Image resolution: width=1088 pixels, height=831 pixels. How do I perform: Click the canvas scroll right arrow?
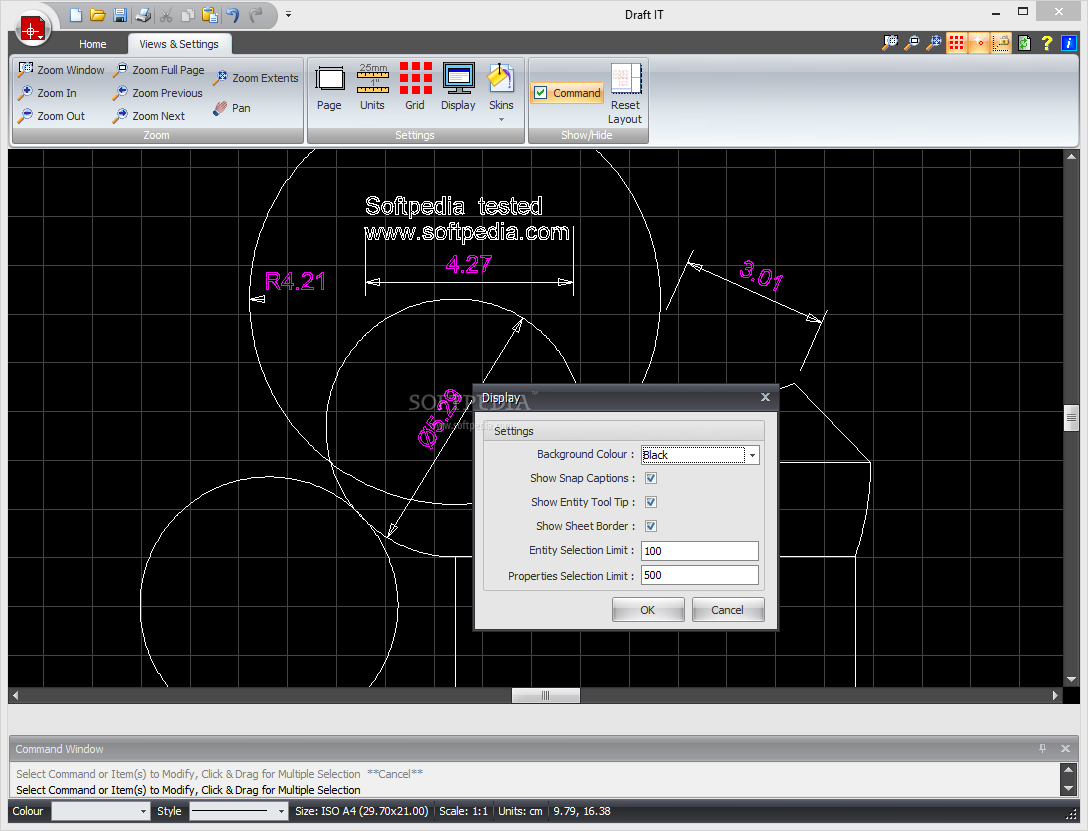point(1055,695)
